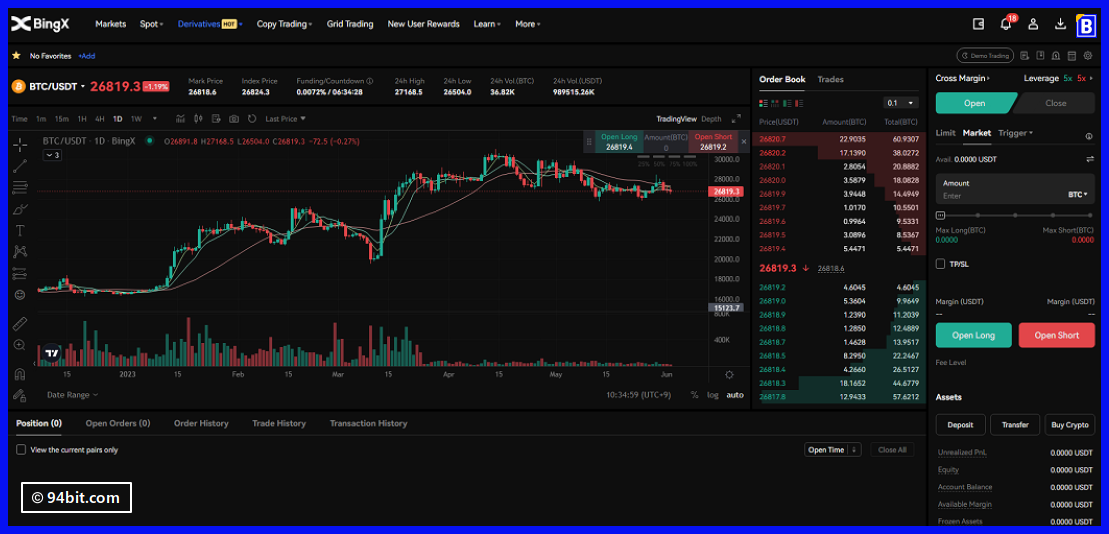Click the green Open Long button
Image resolution: width=1109 pixels, height=534 pixels.
pos(973,335)
